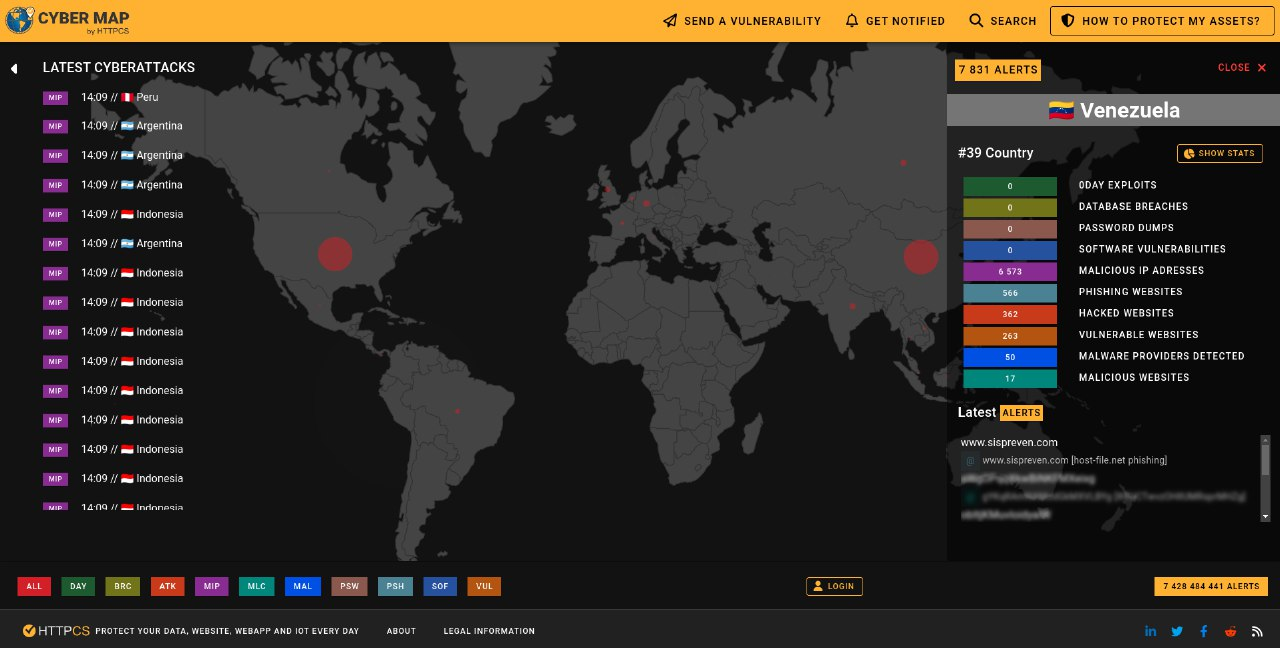Viewport: 1280px width, 648px height.
Task: Toggle the PSH phishing filter
Action: [395, 587]
